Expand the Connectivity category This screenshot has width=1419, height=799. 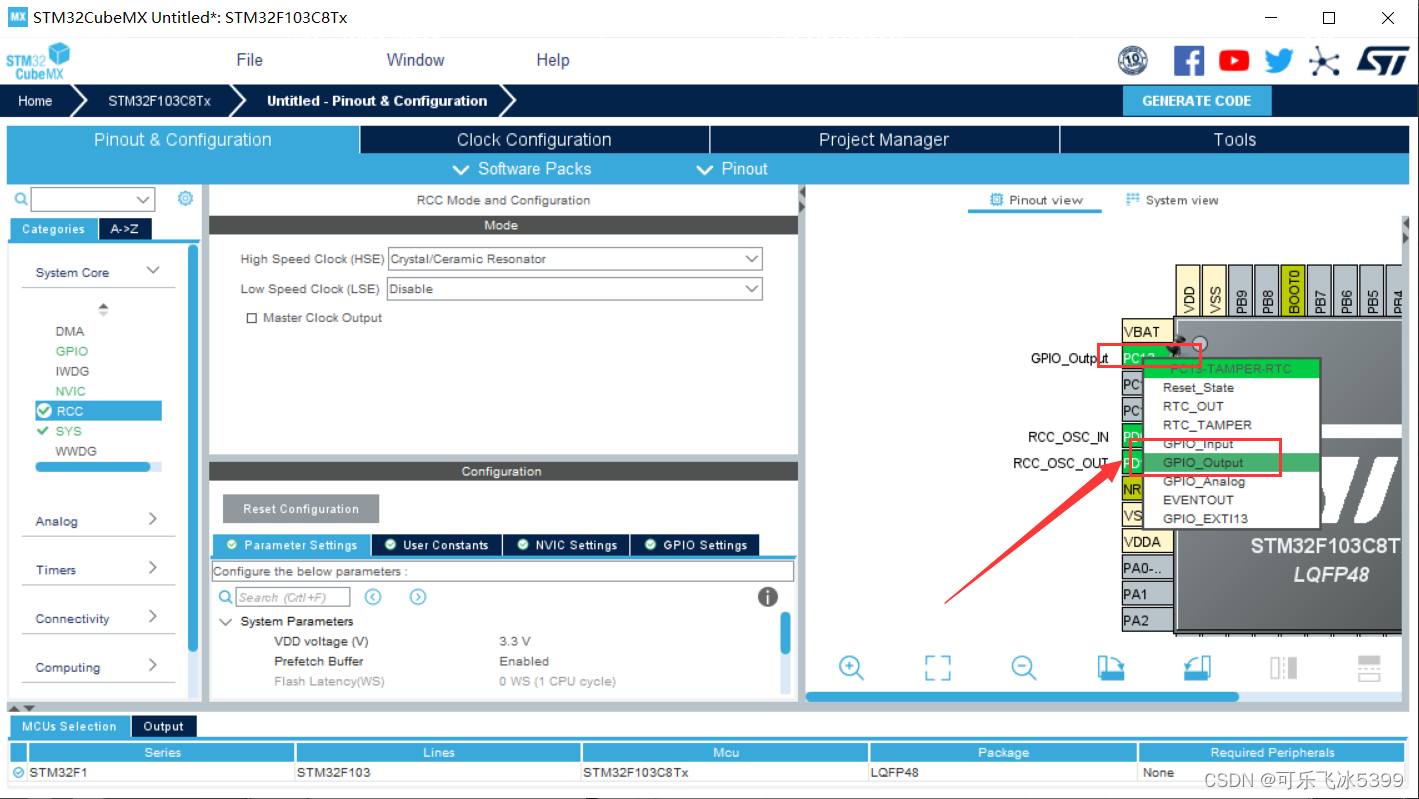pyautogui.click(x=153, y=616)
